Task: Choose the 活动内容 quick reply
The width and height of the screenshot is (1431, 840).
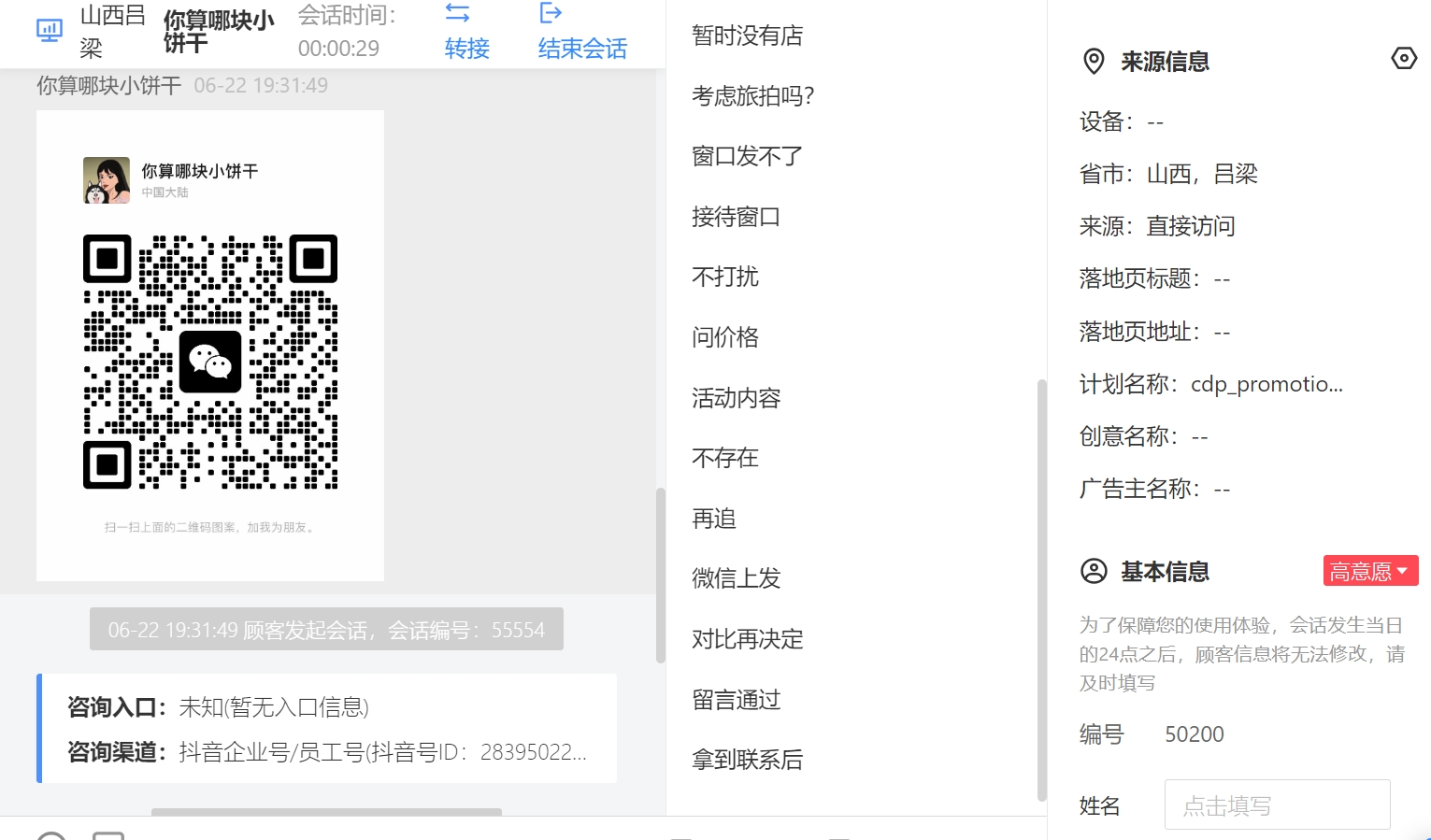Action: click(x=736, y=398)
